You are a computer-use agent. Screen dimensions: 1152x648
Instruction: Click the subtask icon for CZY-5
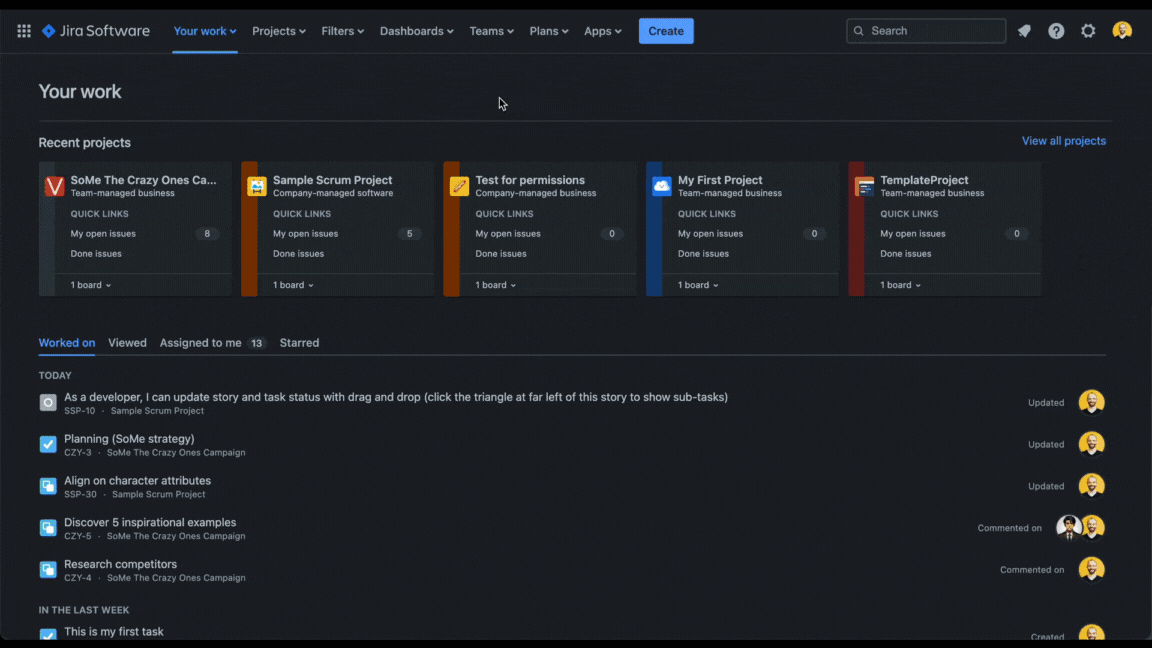48,528
